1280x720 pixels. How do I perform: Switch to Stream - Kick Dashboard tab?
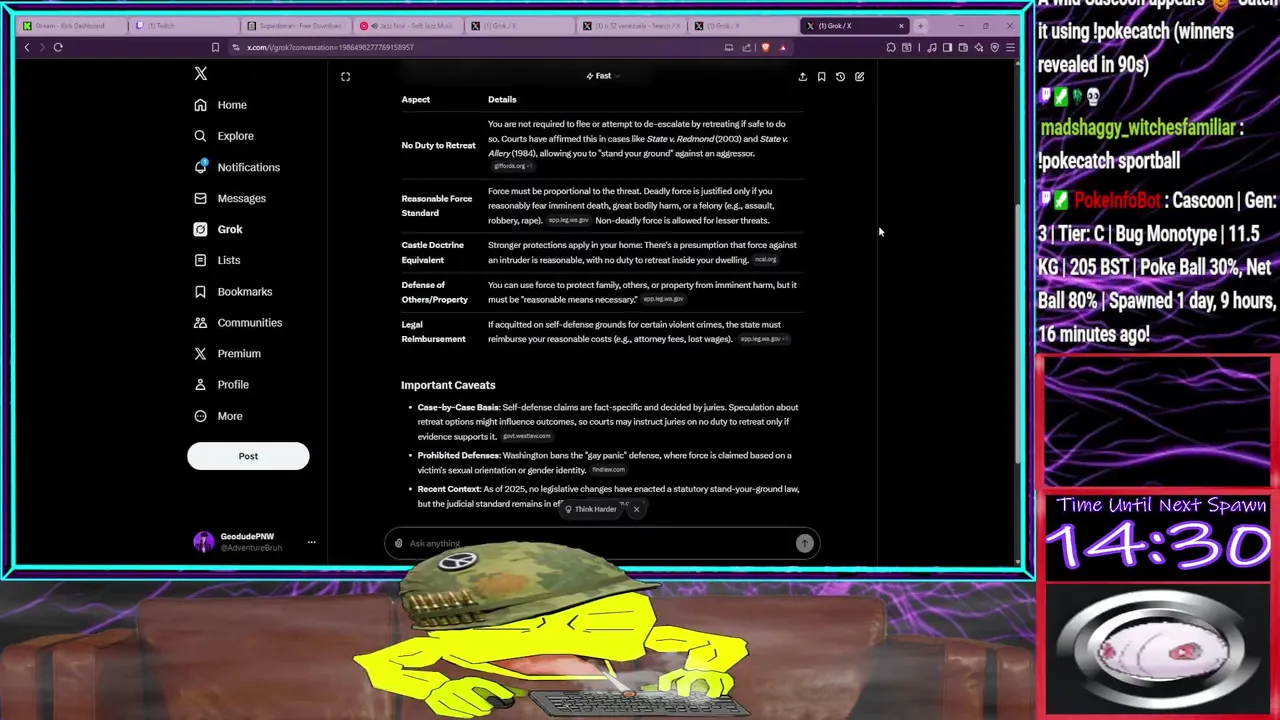[x=70, y=25]
